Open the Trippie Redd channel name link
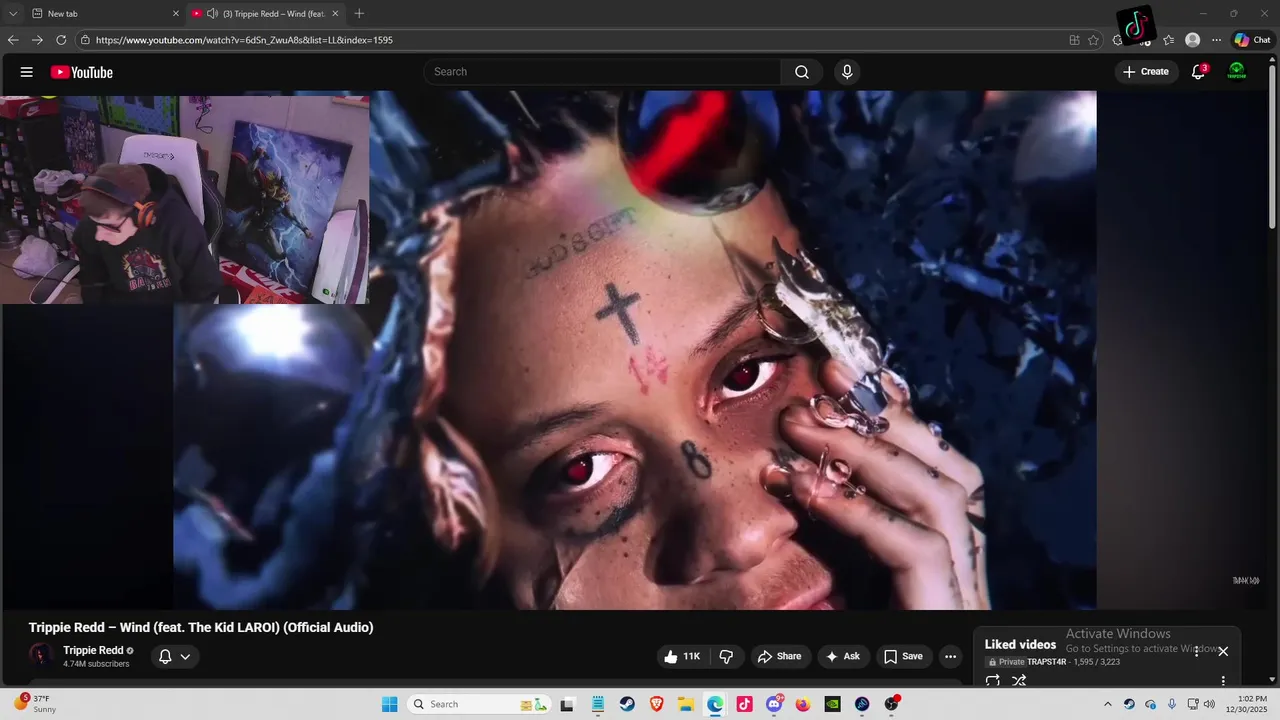Image resolution: width=1280 pixels, height=720 pixels. pyautogui.click(x=93, y=650)
